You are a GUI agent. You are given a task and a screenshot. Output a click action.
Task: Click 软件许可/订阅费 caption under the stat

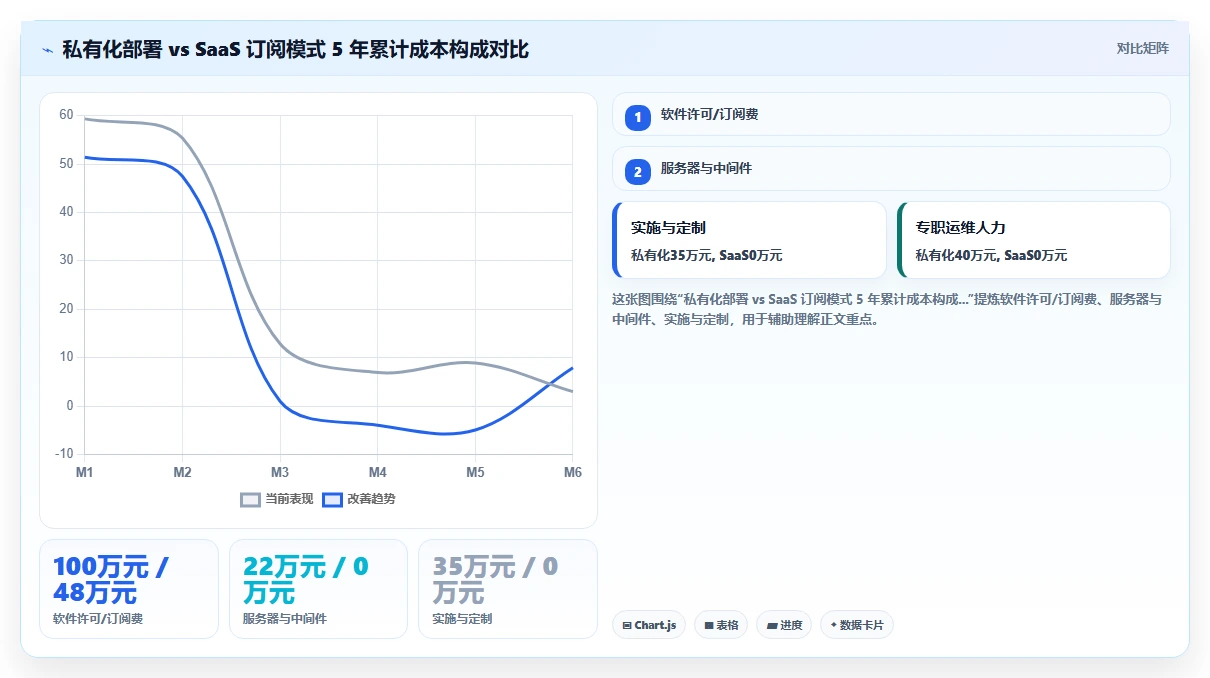[x=98, y=619]
